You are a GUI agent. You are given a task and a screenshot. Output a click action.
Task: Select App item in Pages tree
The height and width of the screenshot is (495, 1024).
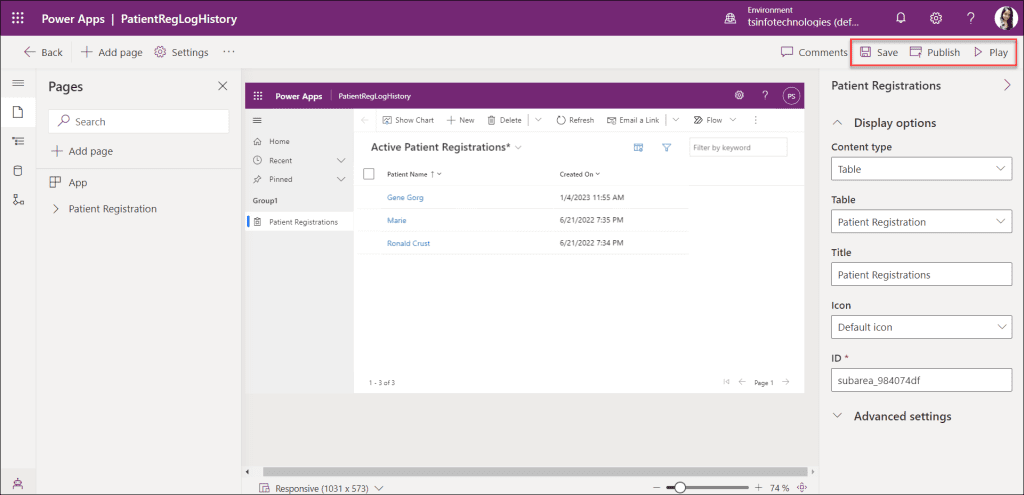pyautogui.click(x=69, y=183)
